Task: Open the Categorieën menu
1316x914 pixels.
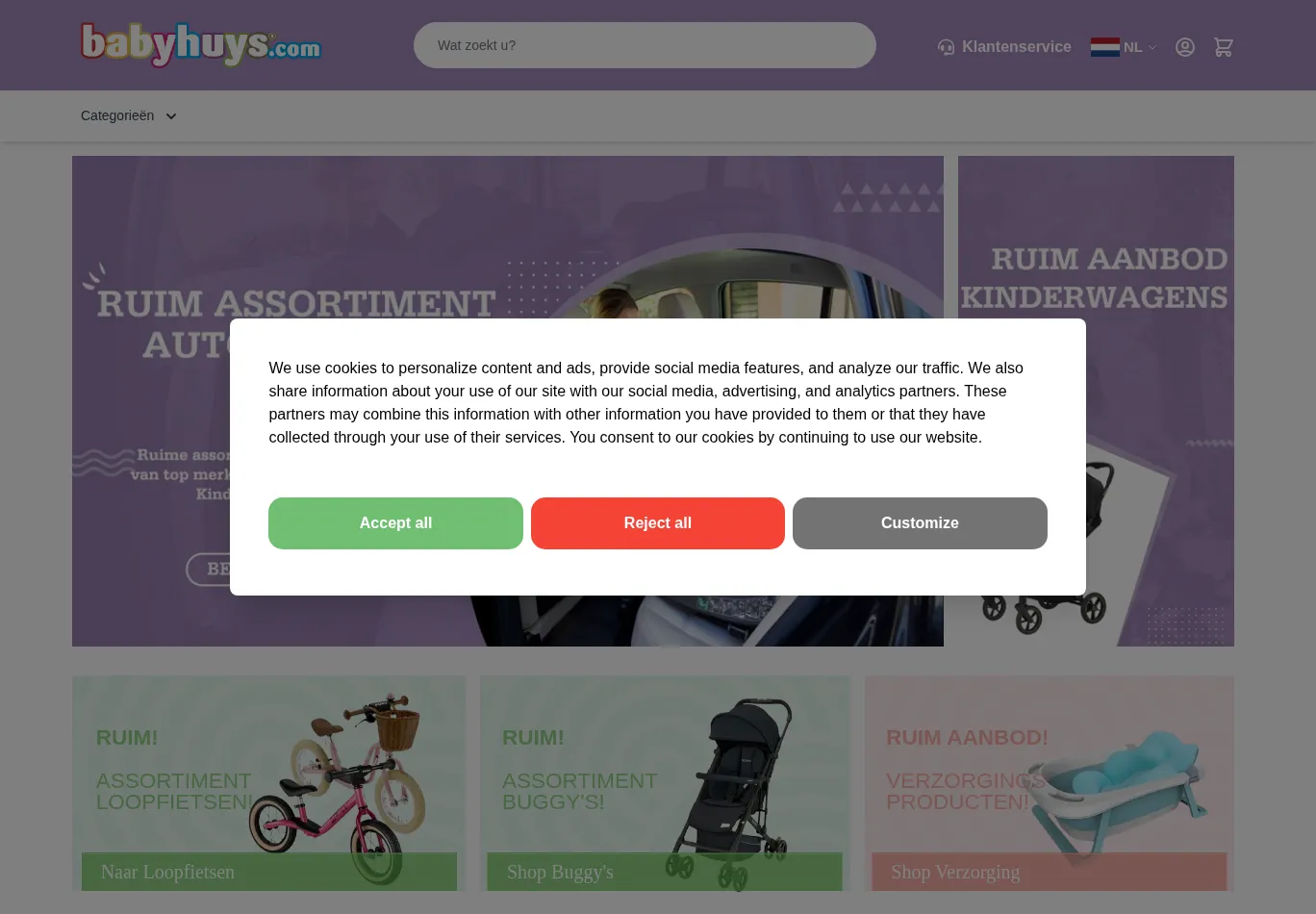Action: point(128,115)
